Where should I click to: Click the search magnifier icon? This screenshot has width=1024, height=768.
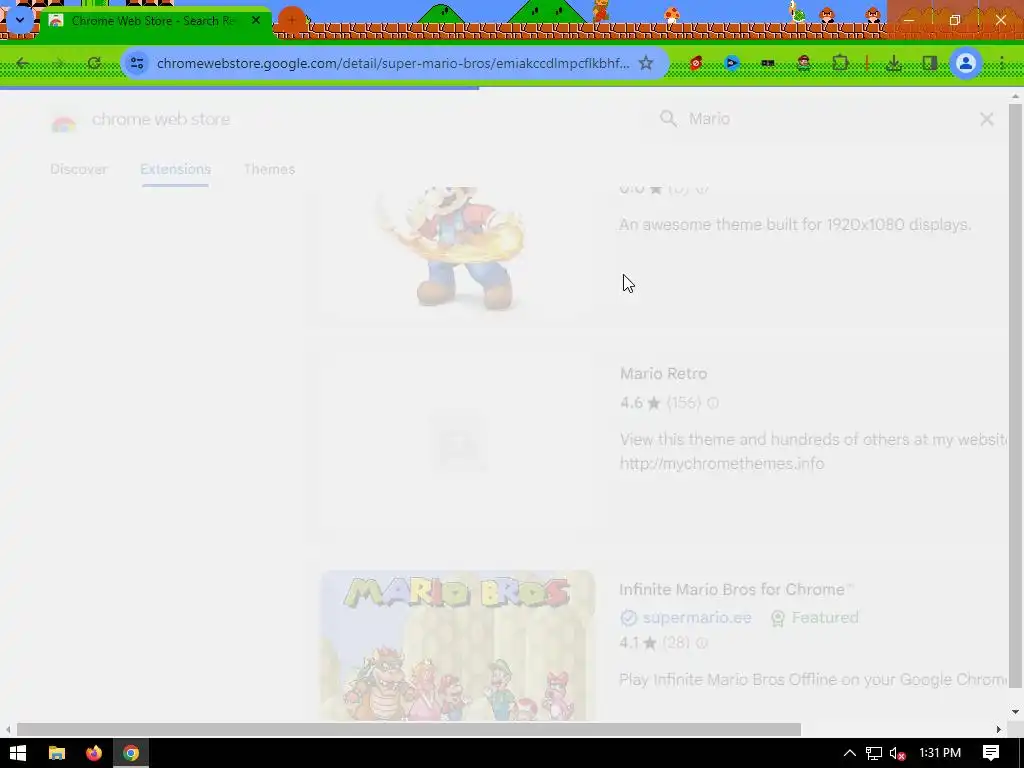[668, 119]
